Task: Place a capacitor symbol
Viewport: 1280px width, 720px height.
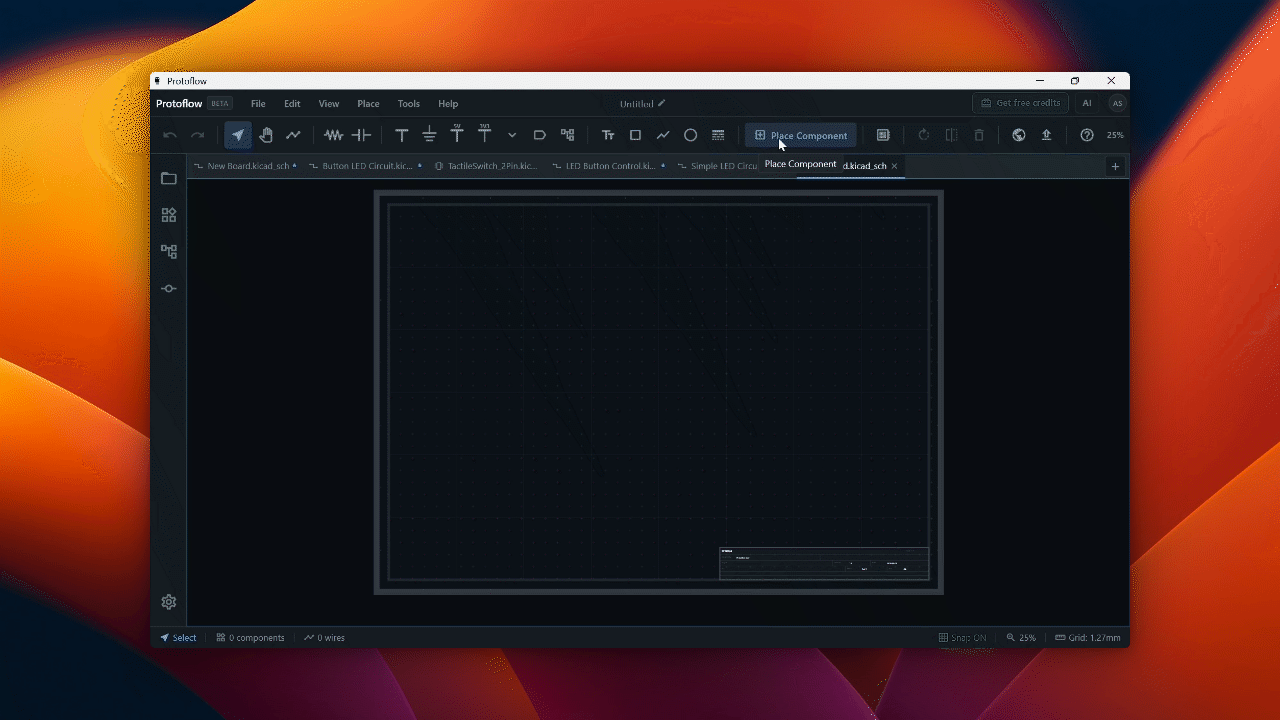Action: click(362, 135)
